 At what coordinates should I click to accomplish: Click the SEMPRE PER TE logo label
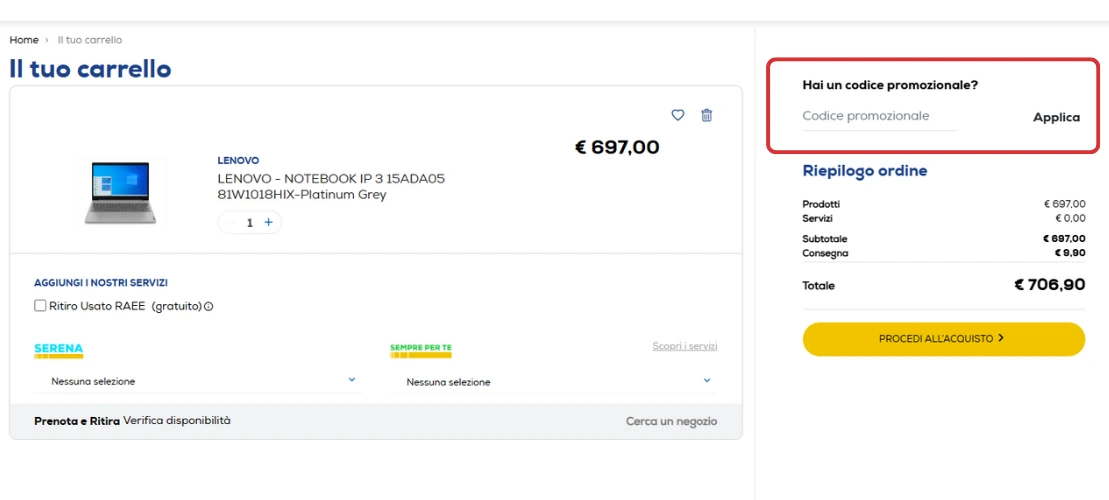[421, 351]
